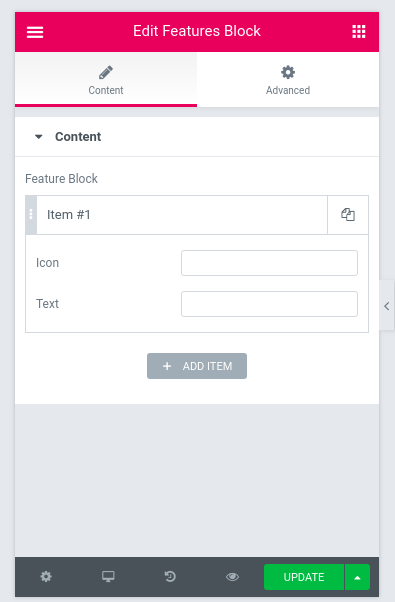Duplicate Item #1 using the copy icon
Image resolution: width=395 pixels, height=602 pixels.
coord(348,215)
